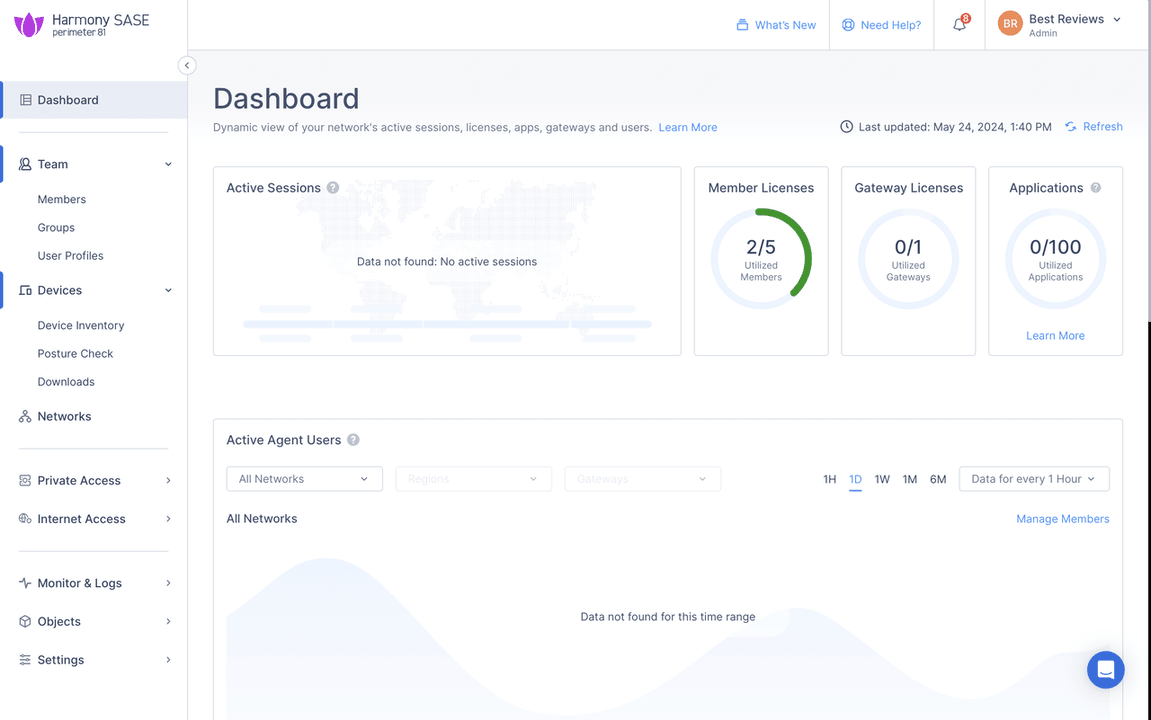The height and width of the screenshot is (720, 1151).
Task: Select the 1W time range tab
Action: pos(882,479)
